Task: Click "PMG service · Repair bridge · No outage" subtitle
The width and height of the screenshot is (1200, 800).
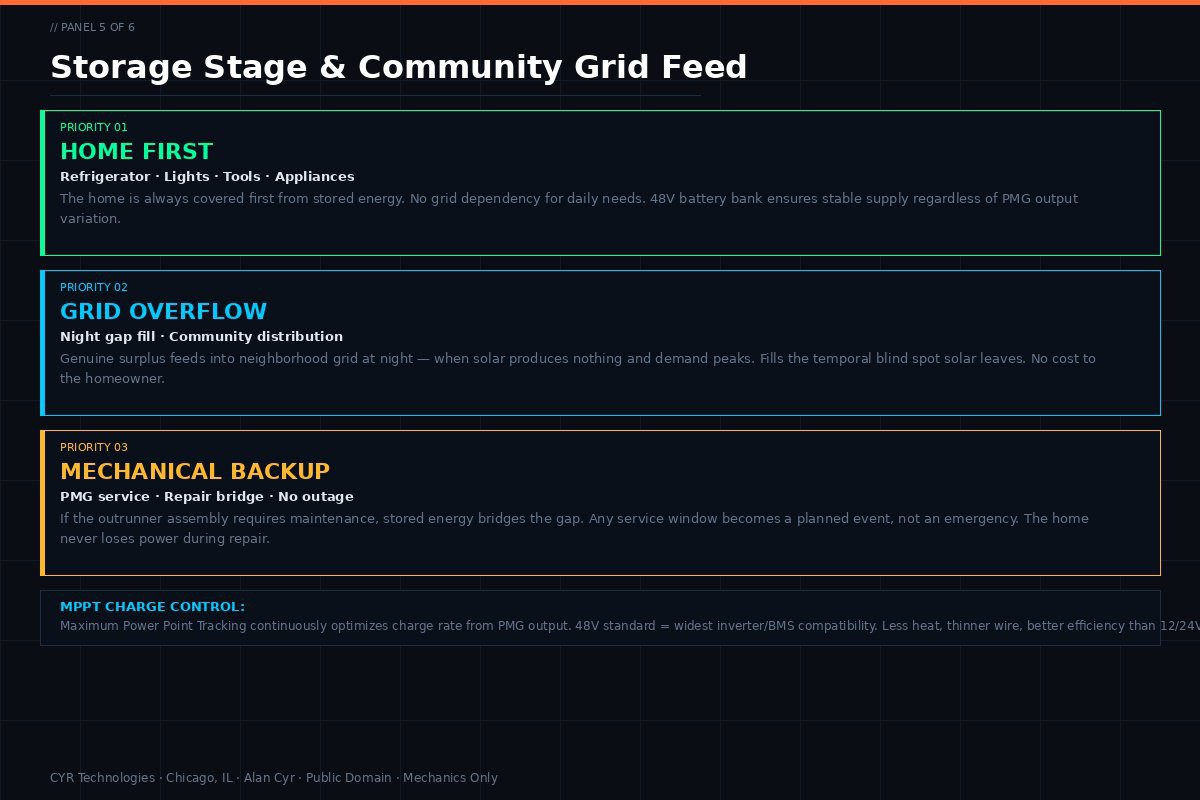Action: pyautogui.click(x=206, y=497)
